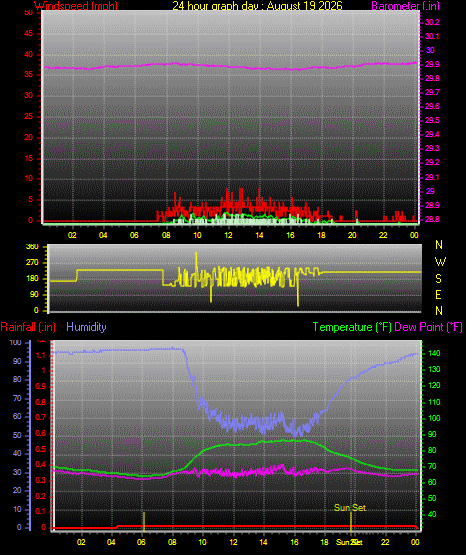This screenshot has width=466, height=555.
Task: Click the 08 hour label under bottom graph
Action: tap(172, 542)
